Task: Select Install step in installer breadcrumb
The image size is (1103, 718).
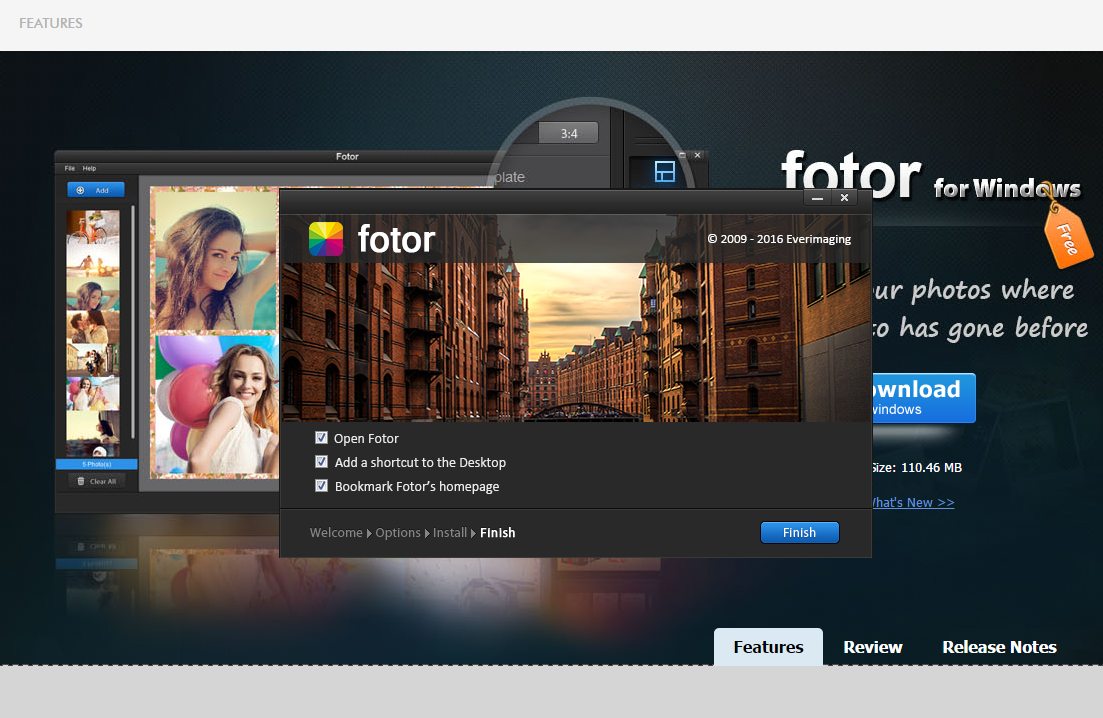Action: pos(450,532)
